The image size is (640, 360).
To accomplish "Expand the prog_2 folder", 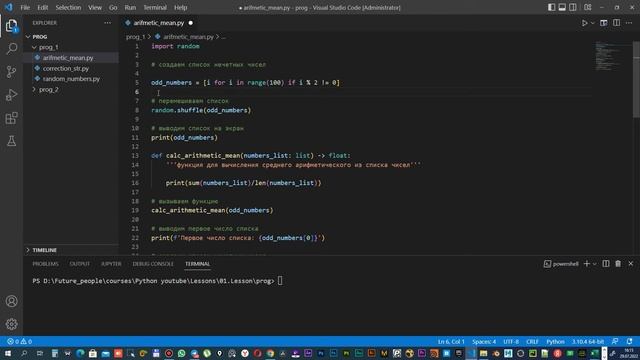I will tap(48, 89).
